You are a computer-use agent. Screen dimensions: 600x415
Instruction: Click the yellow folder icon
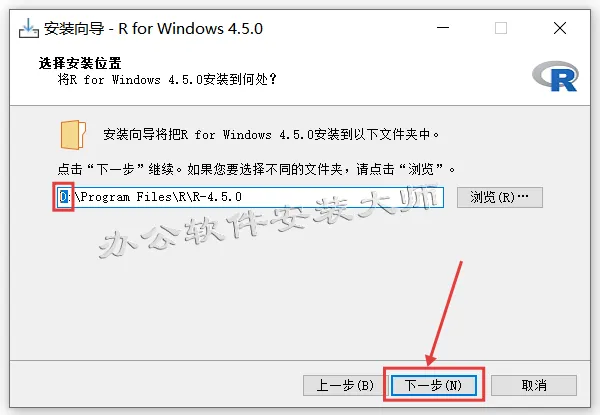tap(73, 135)
